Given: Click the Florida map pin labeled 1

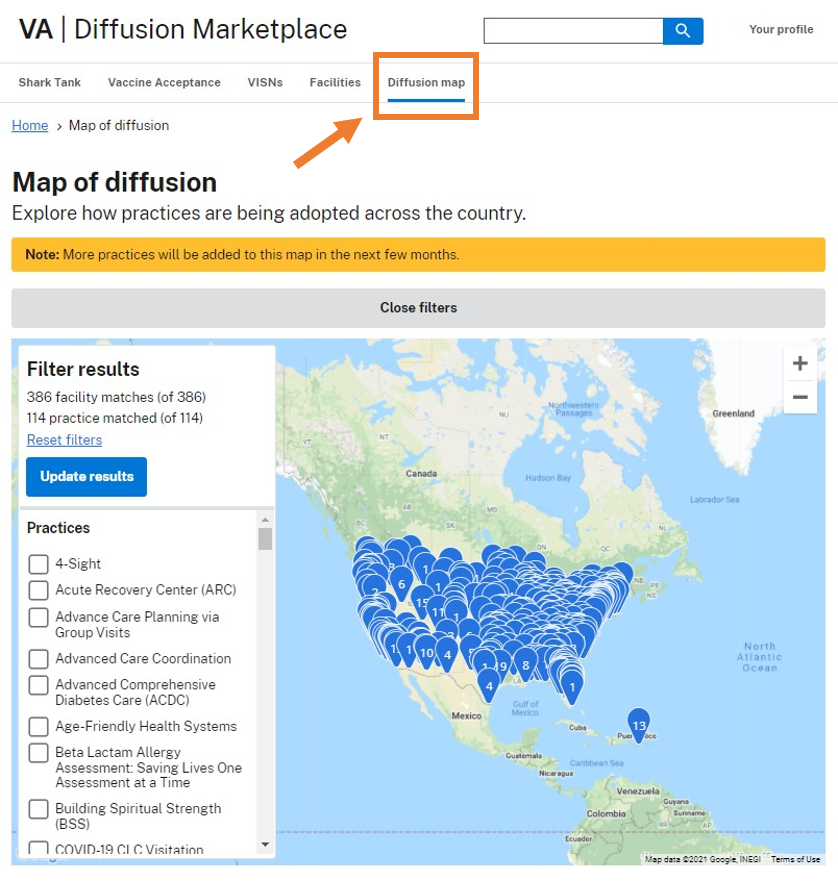Looking at the screenshot, I should (x=572, y=687).
